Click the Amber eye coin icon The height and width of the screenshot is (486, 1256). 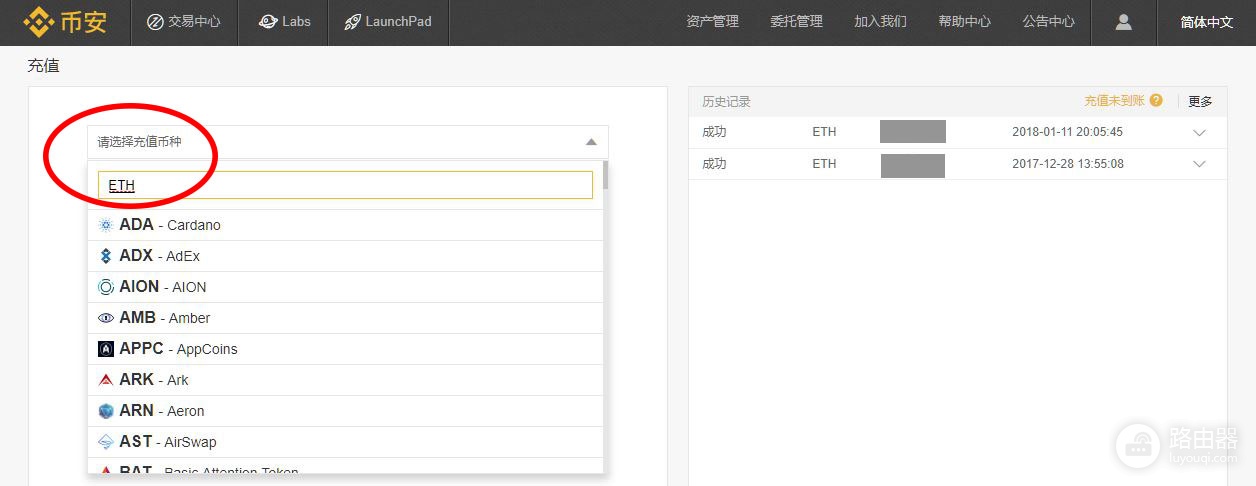[x=106, y=318]
